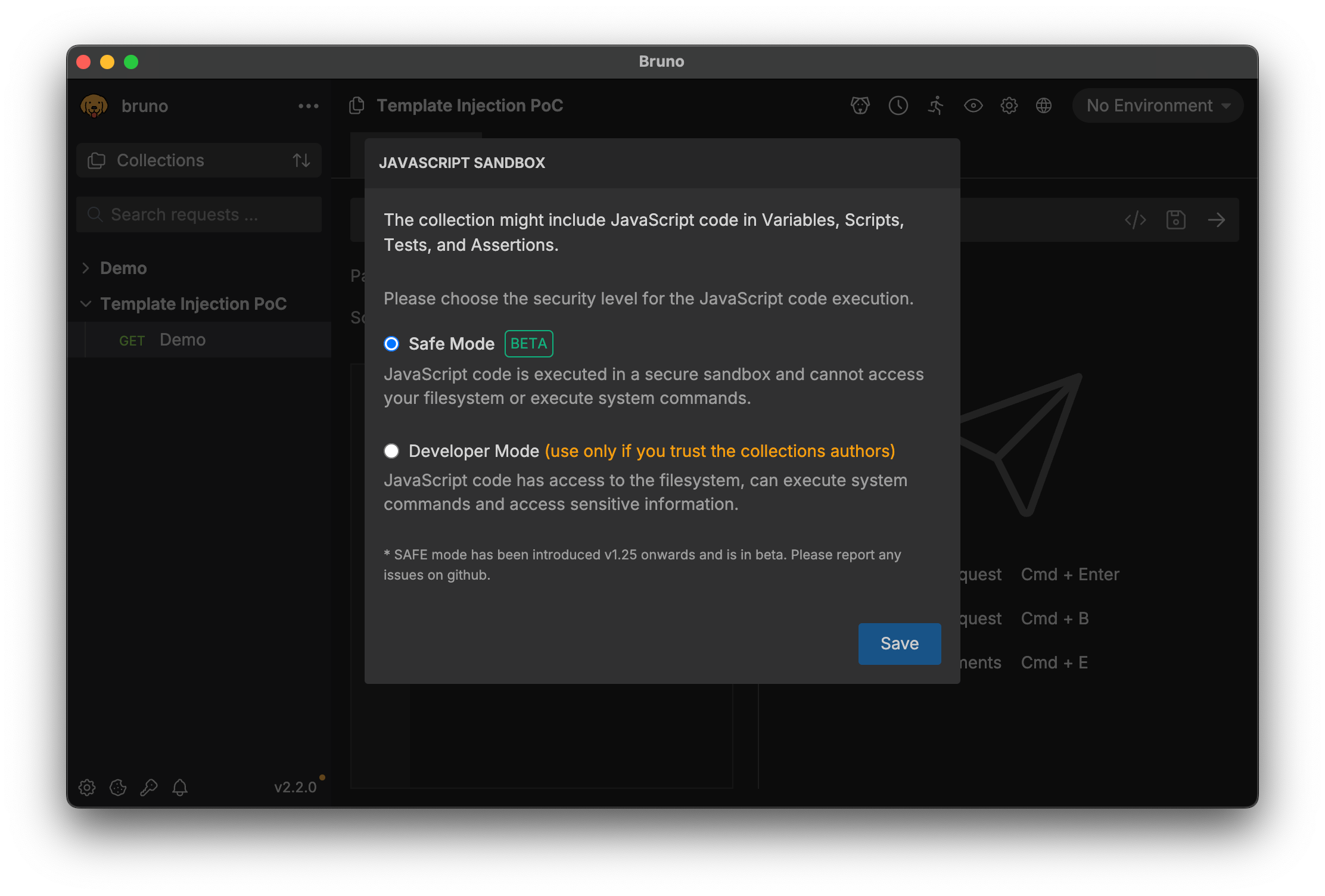Open the bruno workspace options menu
This screenshot has width=1325, height=896.
click(x=309, y=105)
